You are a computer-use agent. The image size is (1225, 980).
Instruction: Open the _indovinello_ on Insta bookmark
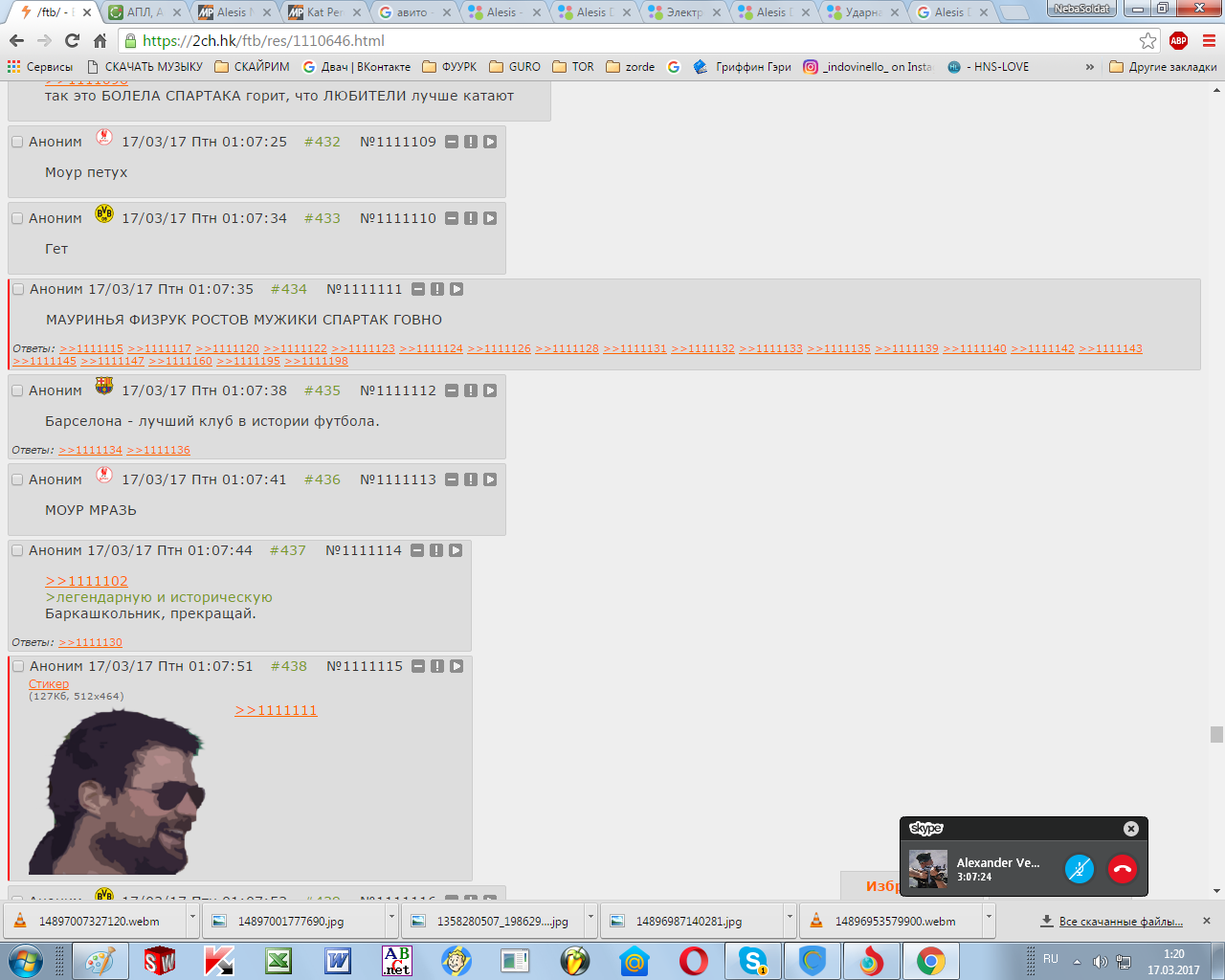[868, 67]
